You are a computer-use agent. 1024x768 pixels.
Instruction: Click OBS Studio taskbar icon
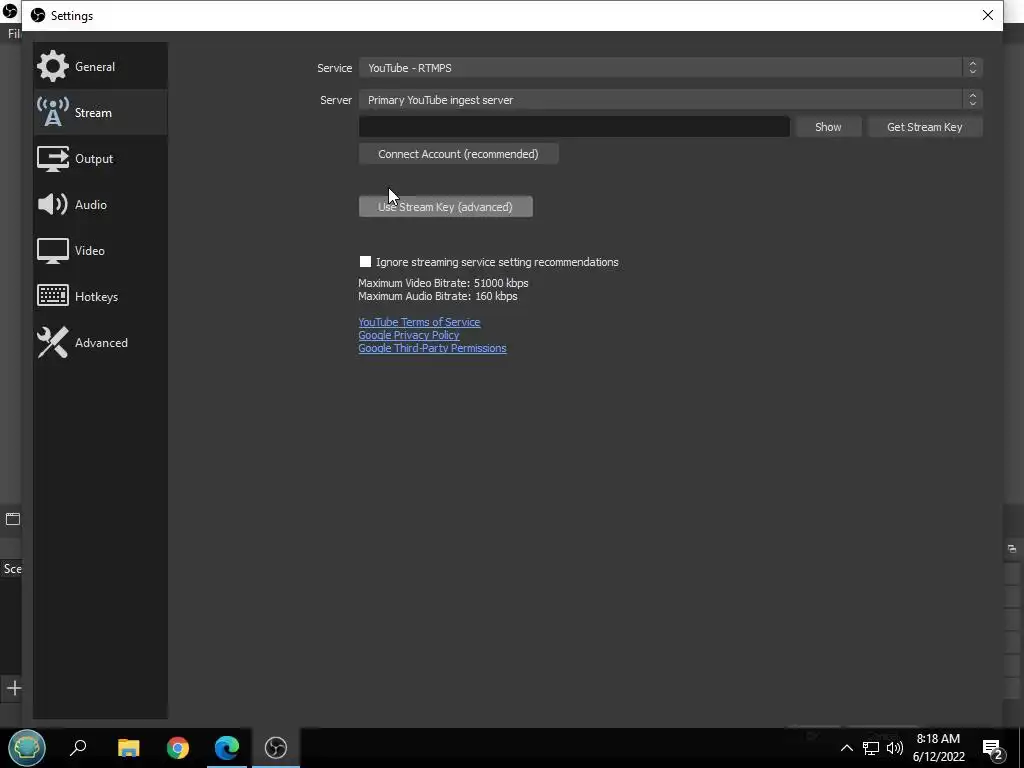pos(276,748)
